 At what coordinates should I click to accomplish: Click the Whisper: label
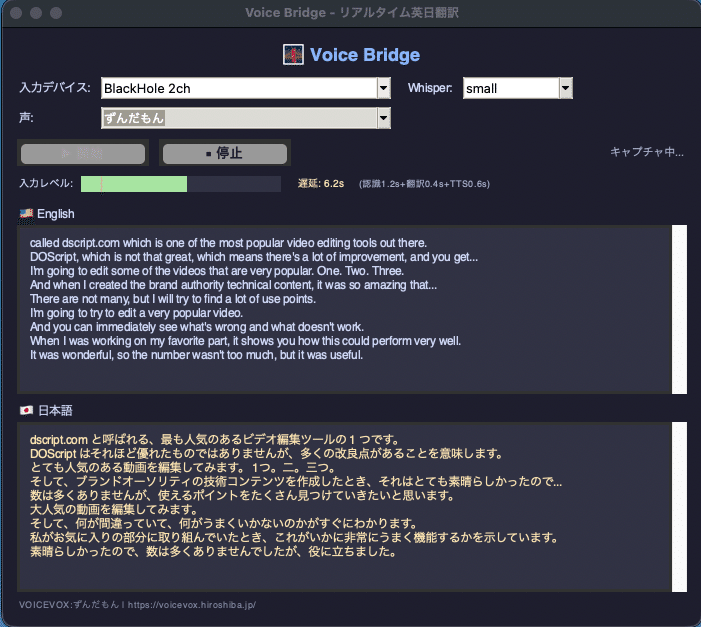(x=430, y=88)
